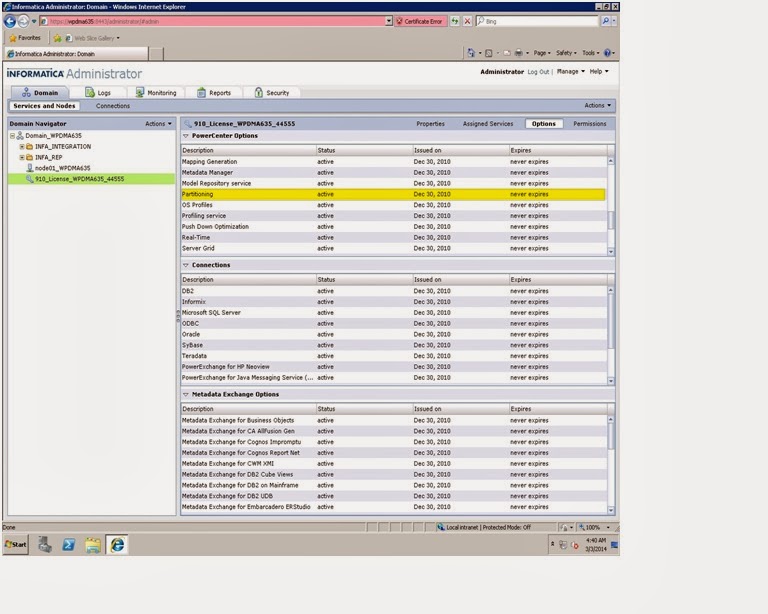This screenshot has width=768, height=614.
Task: Click the INFA_INTEGRATION folder icon
Action: coord(29,146)
